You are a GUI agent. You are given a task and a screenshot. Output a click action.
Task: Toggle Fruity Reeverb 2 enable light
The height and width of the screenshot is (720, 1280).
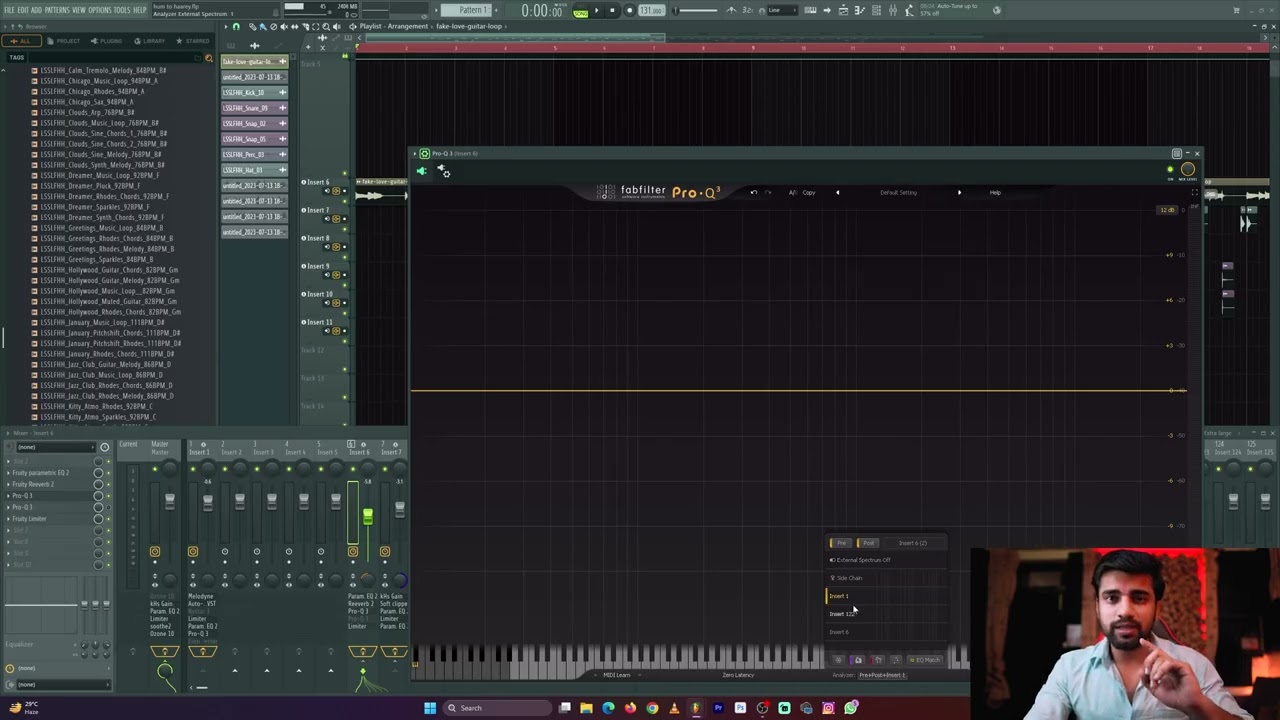(108, 484)
